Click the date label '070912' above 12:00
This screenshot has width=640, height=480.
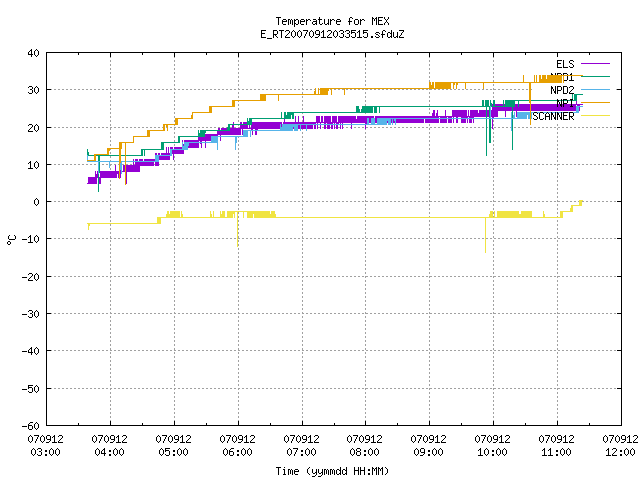point(620,439)
